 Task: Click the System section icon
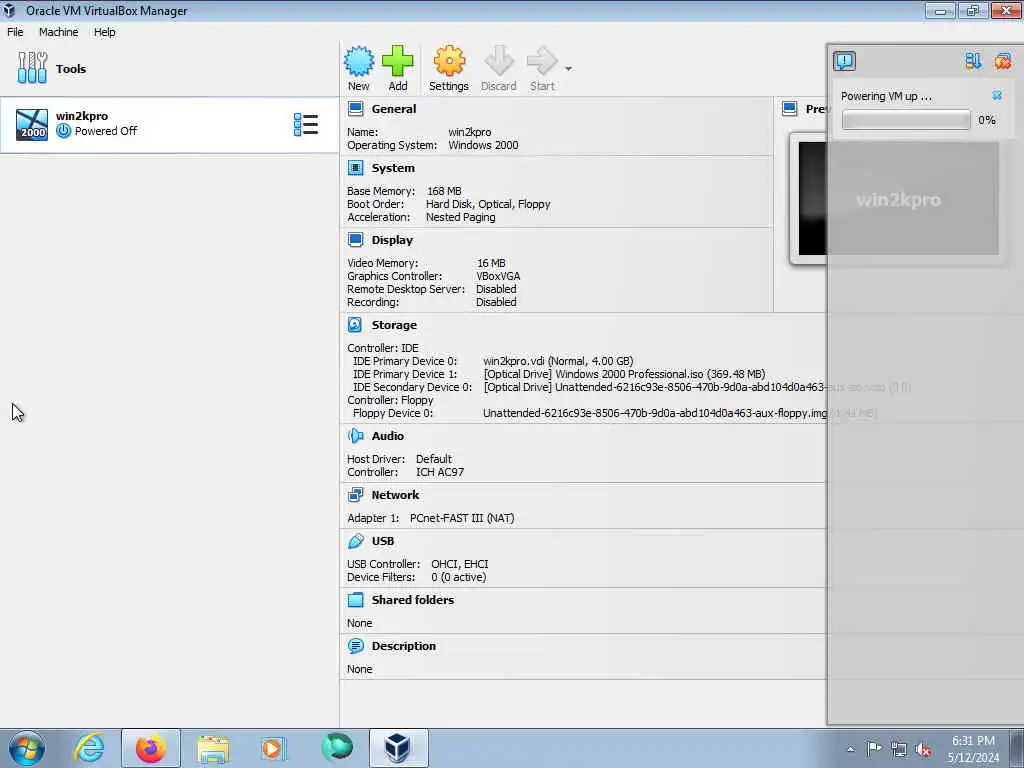[x=356, y=168]
